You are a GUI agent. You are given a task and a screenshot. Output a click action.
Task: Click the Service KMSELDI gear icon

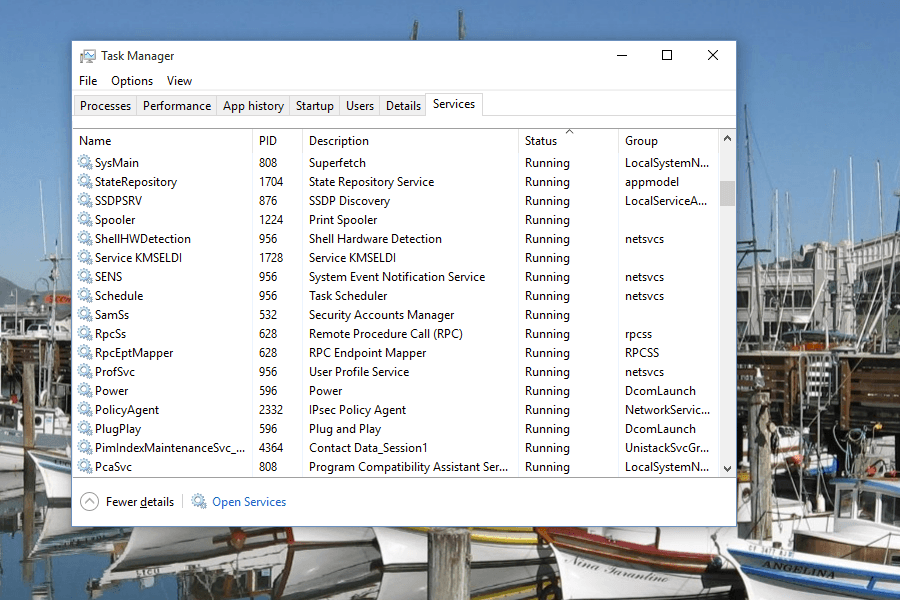click(x=85, y=257)
